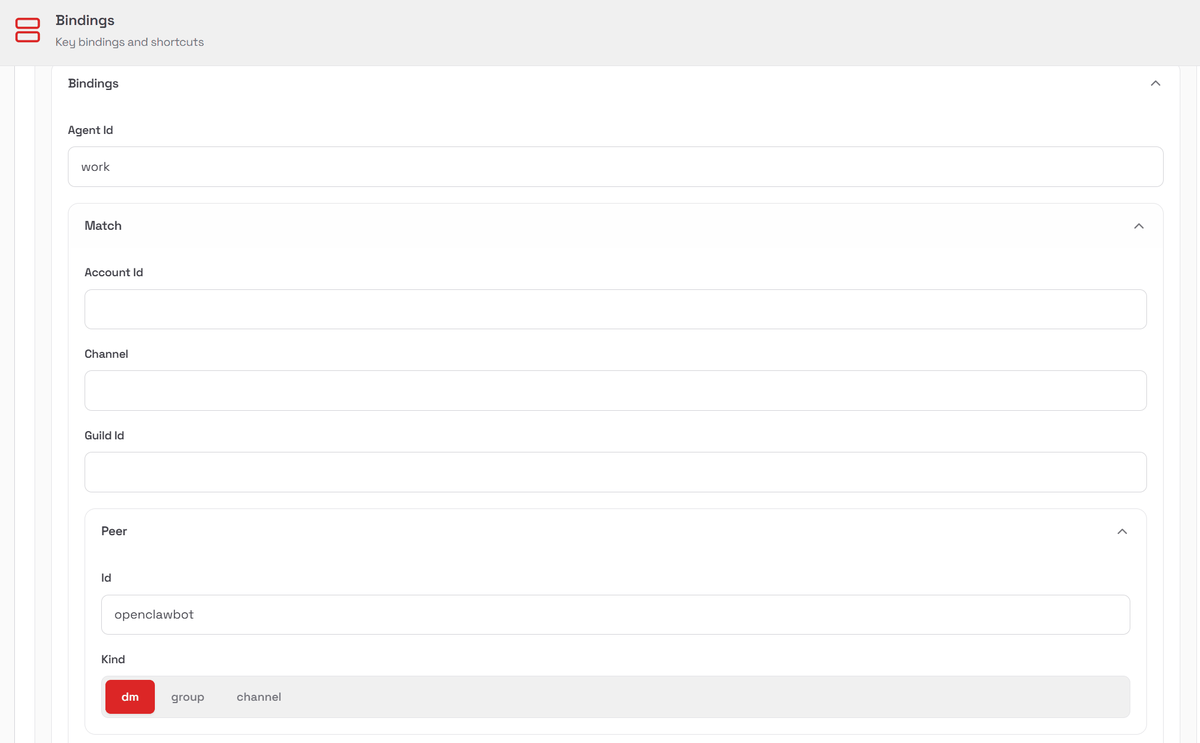Select the dm kind option
The image size is (1200, 743).
130,697
